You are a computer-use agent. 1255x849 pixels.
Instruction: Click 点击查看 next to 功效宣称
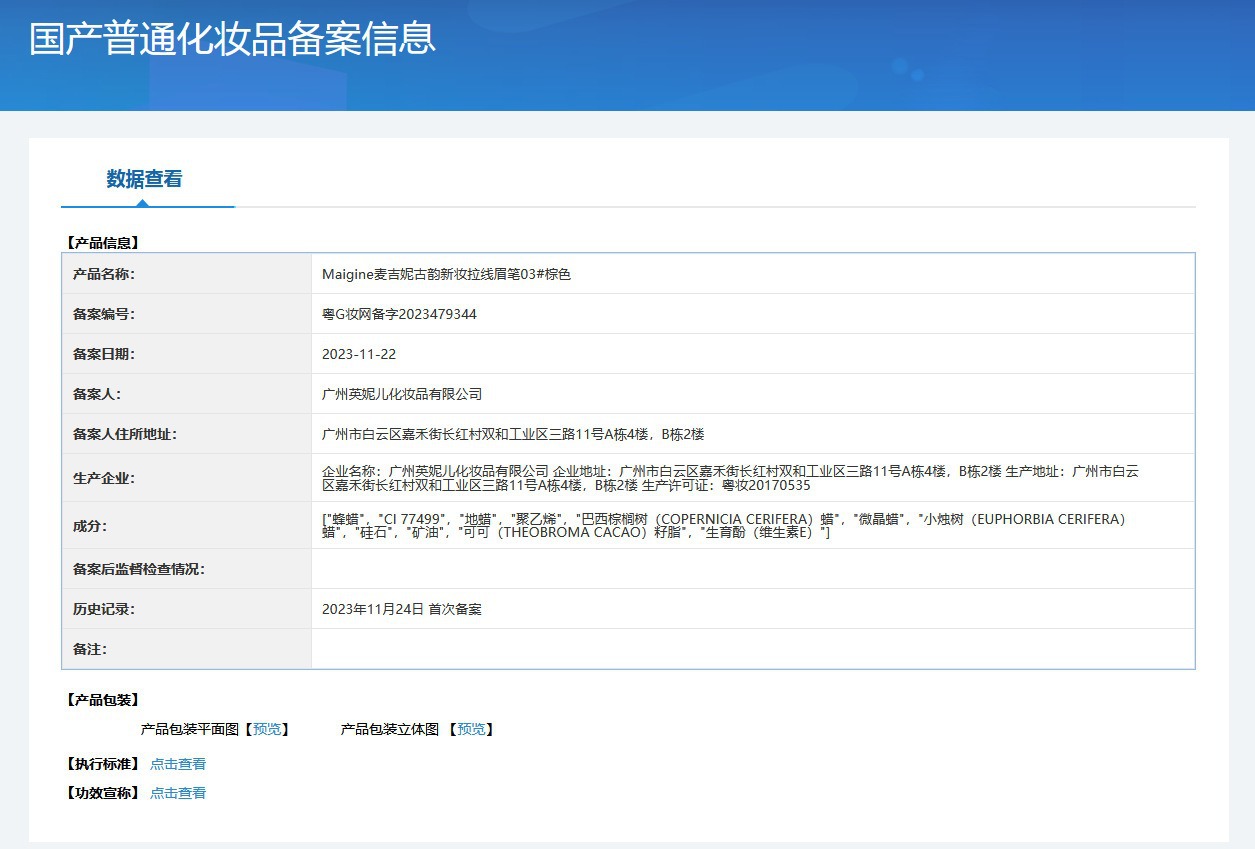click(x=178, y=794)
